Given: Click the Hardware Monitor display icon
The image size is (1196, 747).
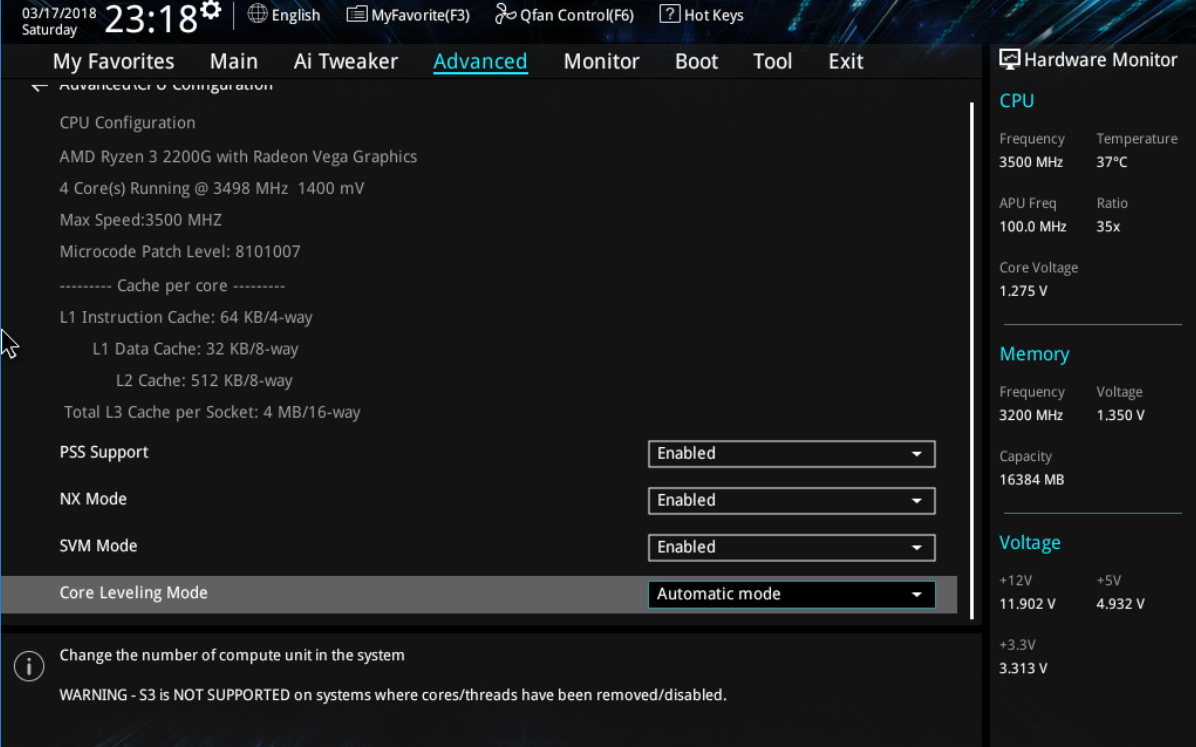Looking at the screenshot, I should [x=1009, y=60].
